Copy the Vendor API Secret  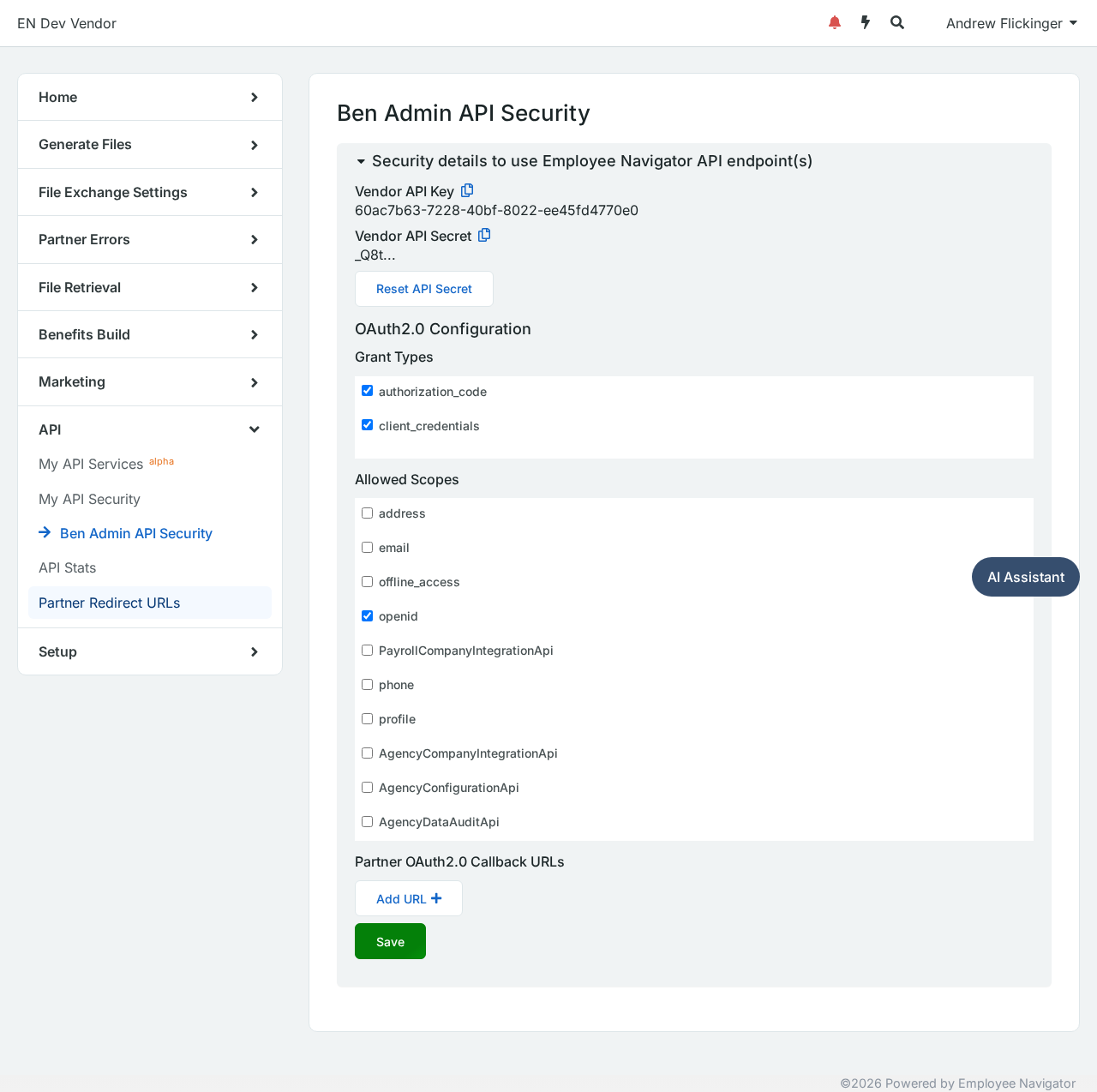click(484, 235)
